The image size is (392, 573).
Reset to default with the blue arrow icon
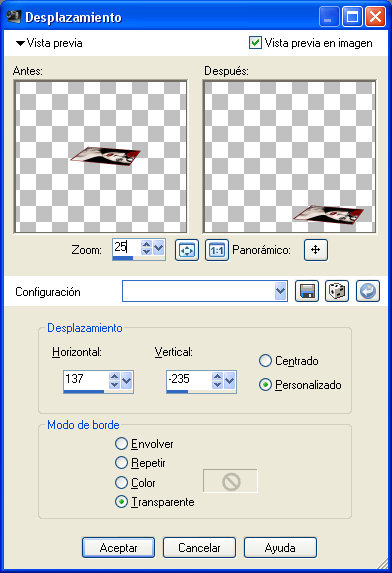click(368, 291)
